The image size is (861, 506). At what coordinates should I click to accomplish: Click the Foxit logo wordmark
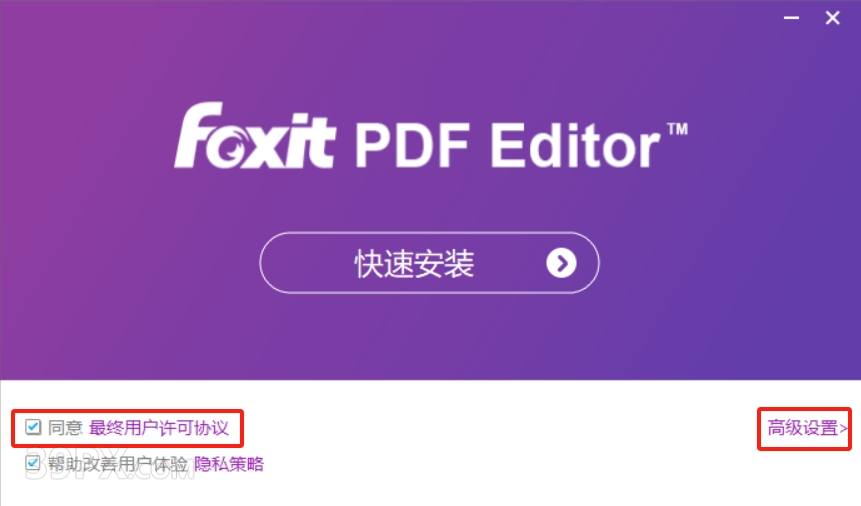point(254,136)
